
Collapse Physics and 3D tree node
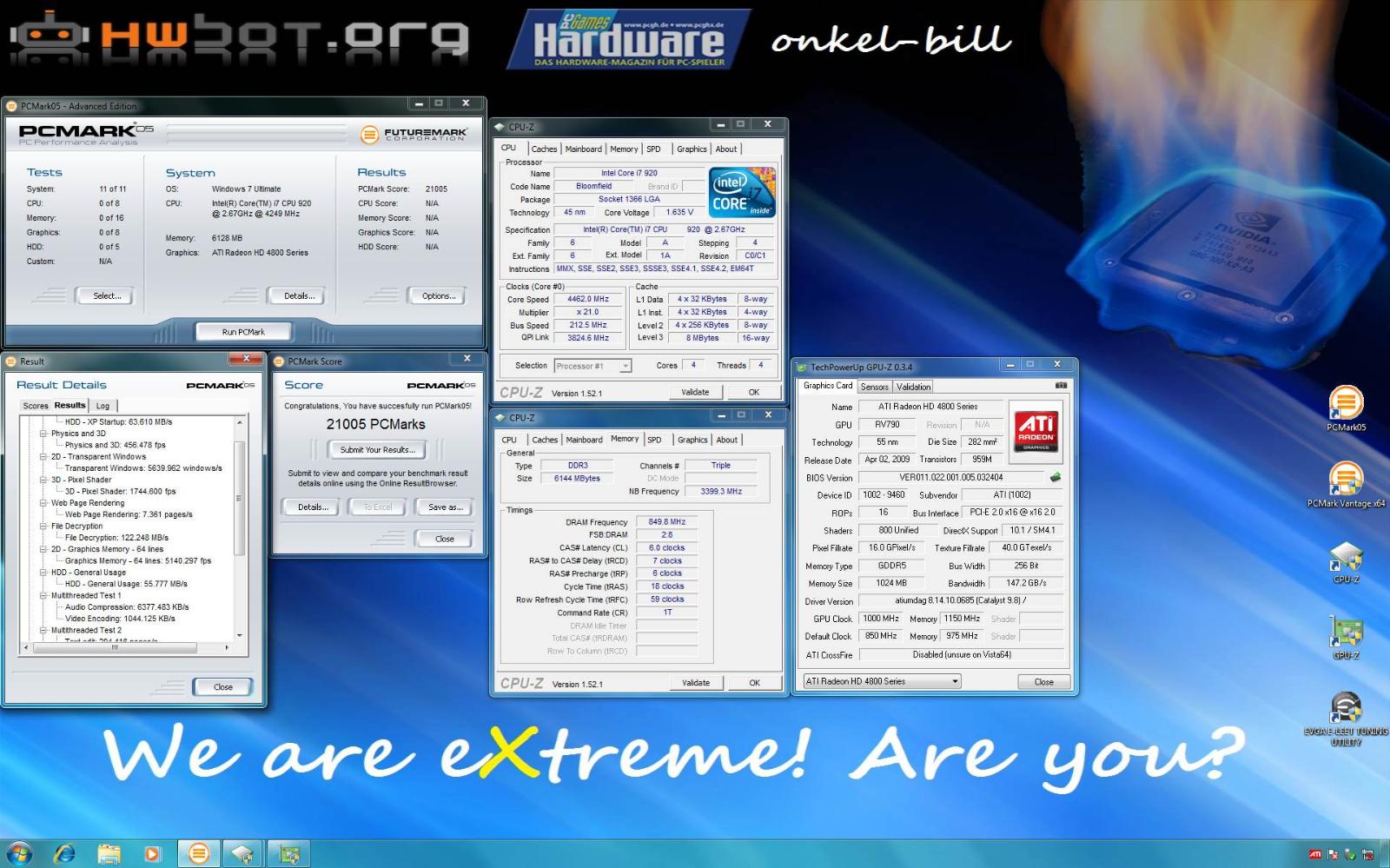43,433
